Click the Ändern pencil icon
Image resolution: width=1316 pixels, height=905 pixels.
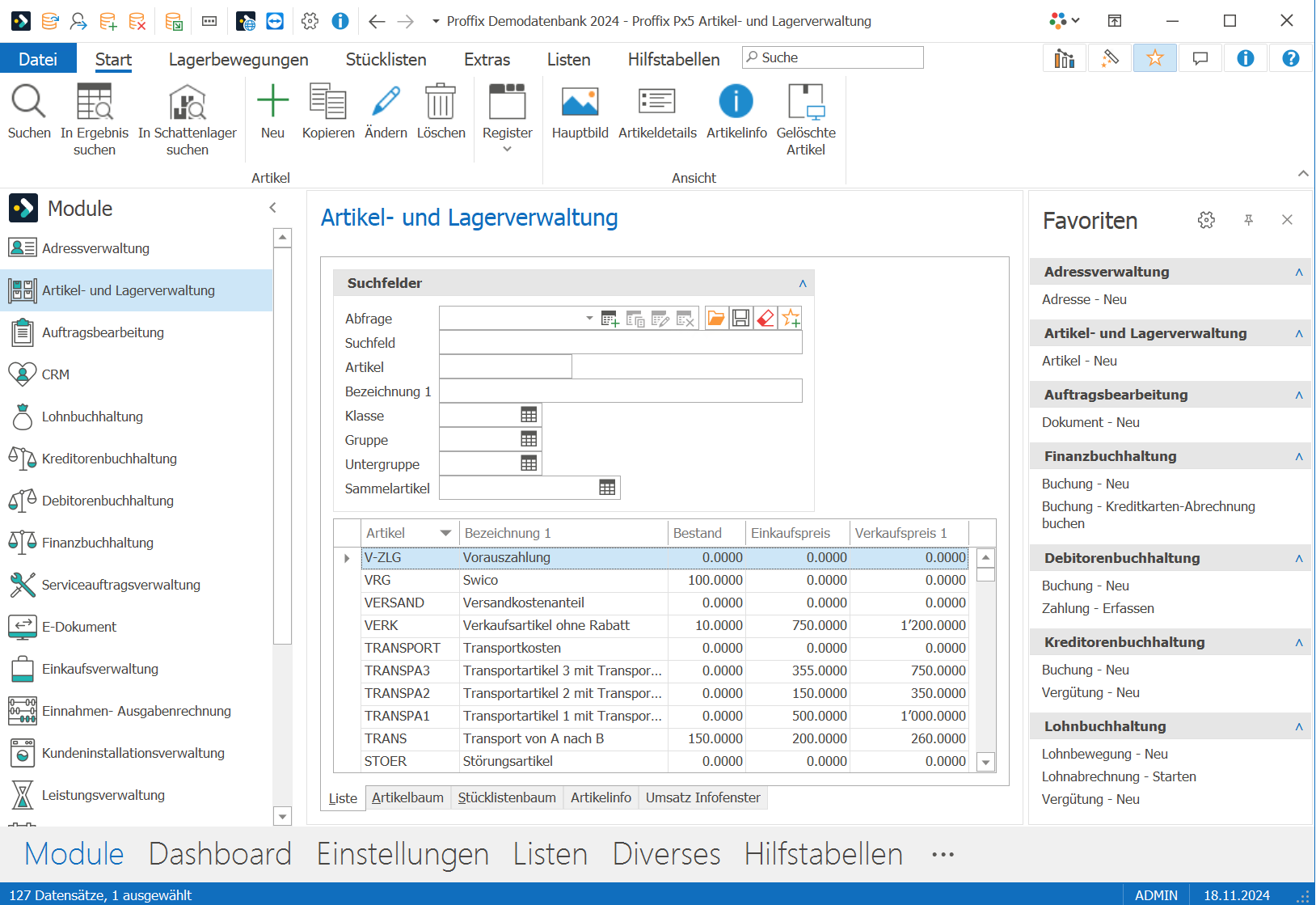coord(386,102)
